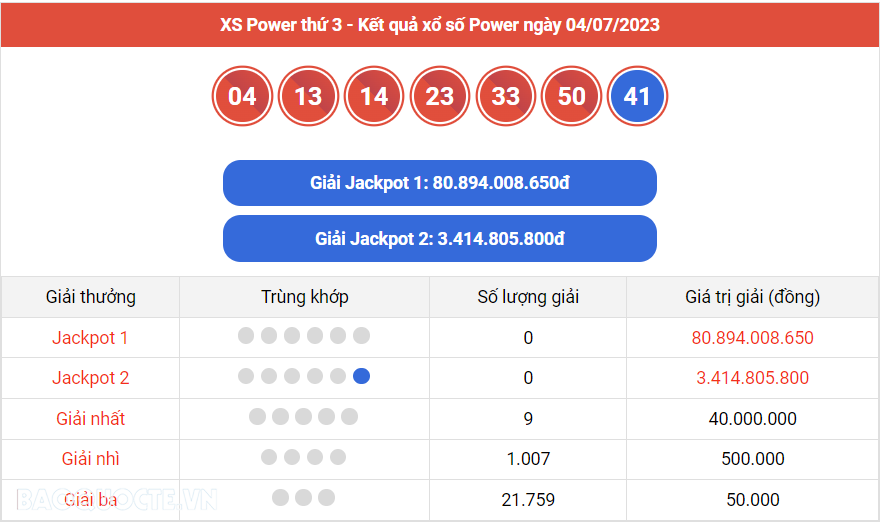This screenshot has height=523, width=880.
Task: Click the blue bonus ball 41
Action: tap(637, 96)
